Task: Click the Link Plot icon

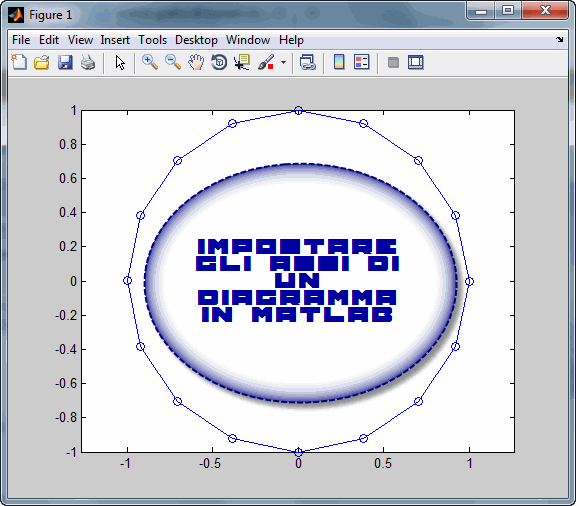Action: pos(307,62)
